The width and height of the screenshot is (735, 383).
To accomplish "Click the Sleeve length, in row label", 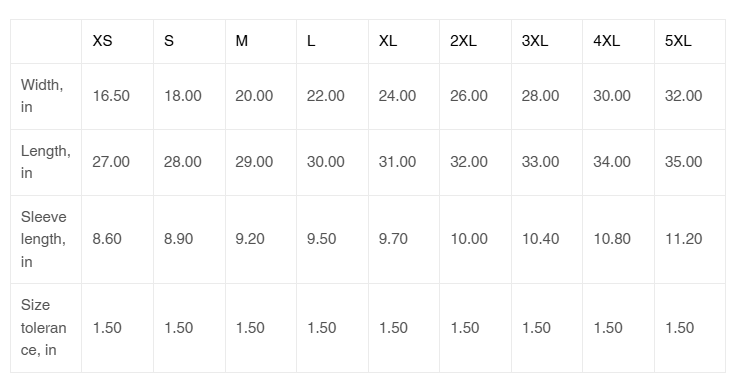I will pyautogui.click(x=46, y=239).
